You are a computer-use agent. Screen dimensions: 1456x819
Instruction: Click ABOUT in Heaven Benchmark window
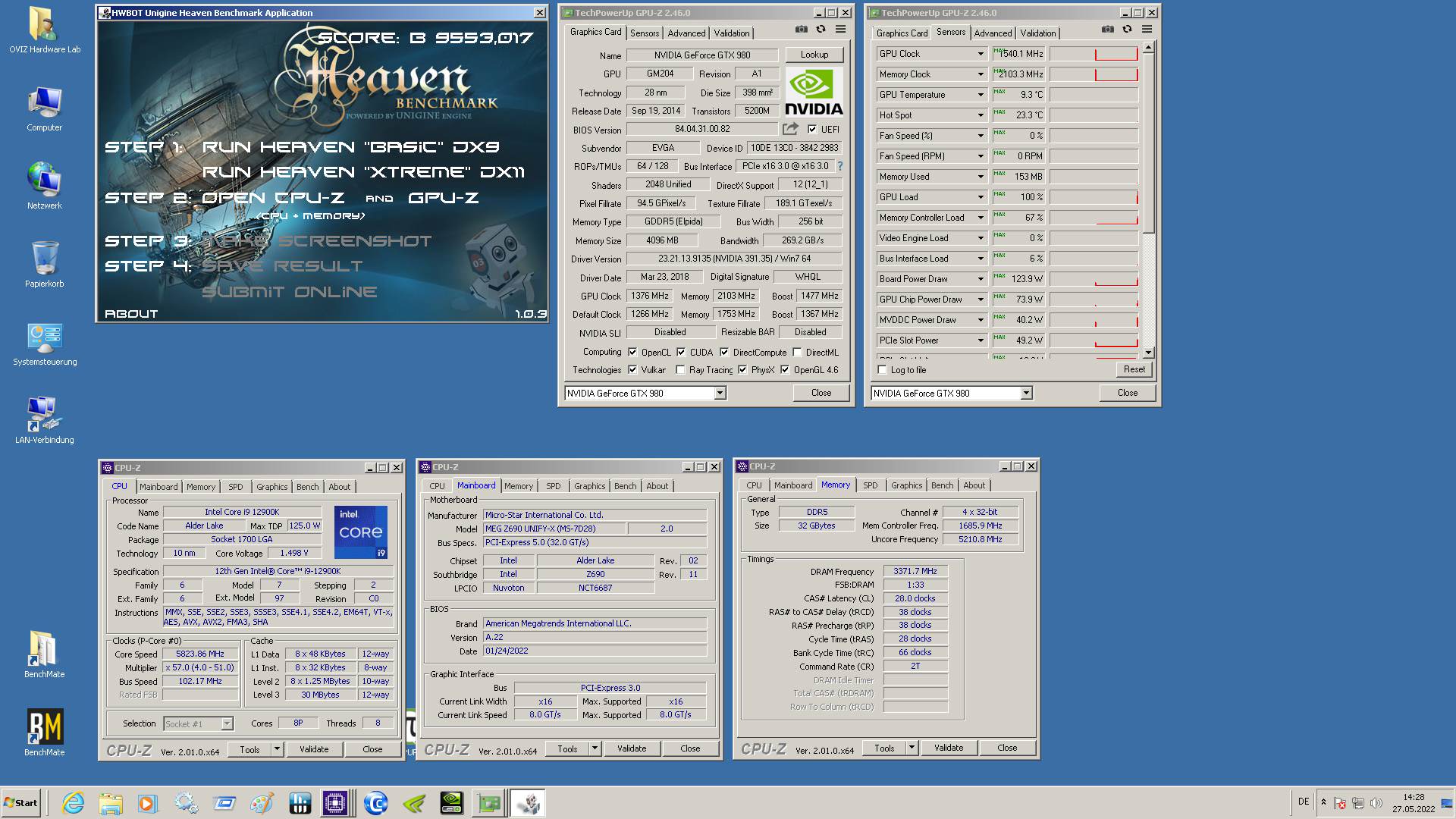tap(131, 313)
